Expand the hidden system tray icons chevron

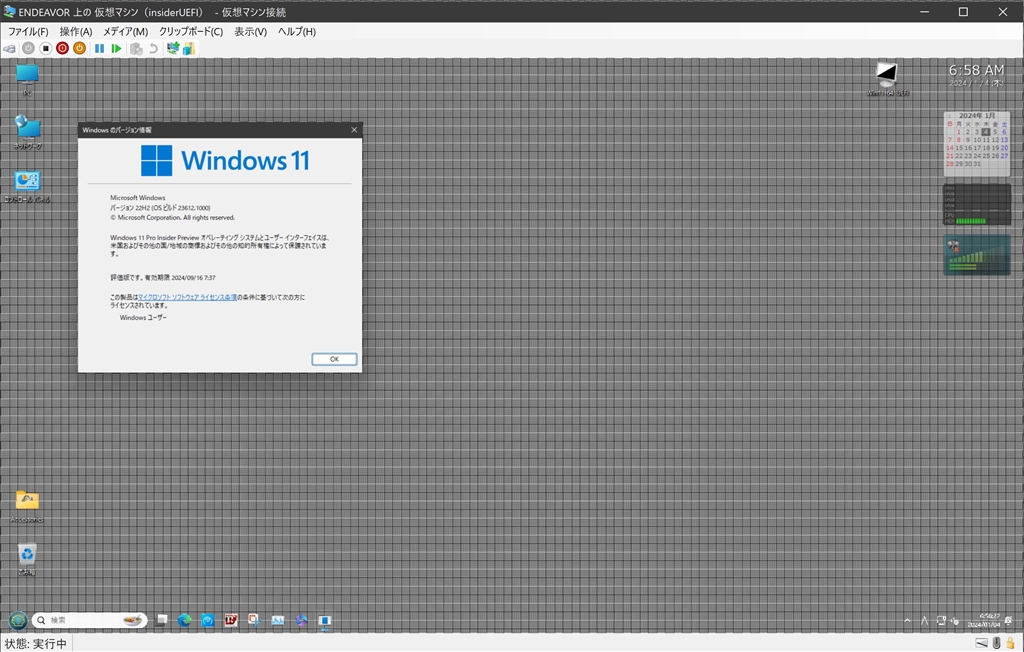[907, 621]
